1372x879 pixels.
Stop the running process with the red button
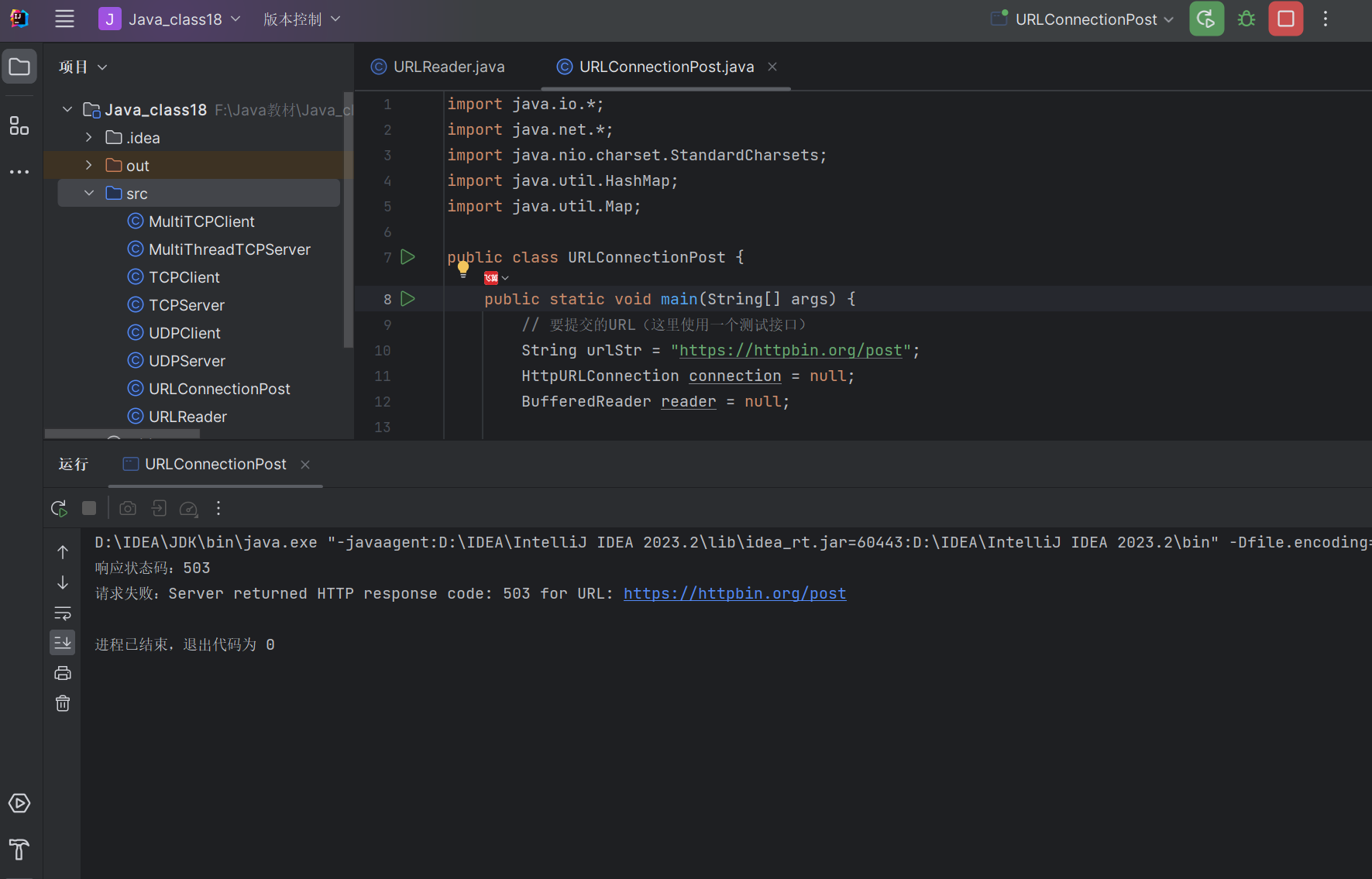[1285, 19]
